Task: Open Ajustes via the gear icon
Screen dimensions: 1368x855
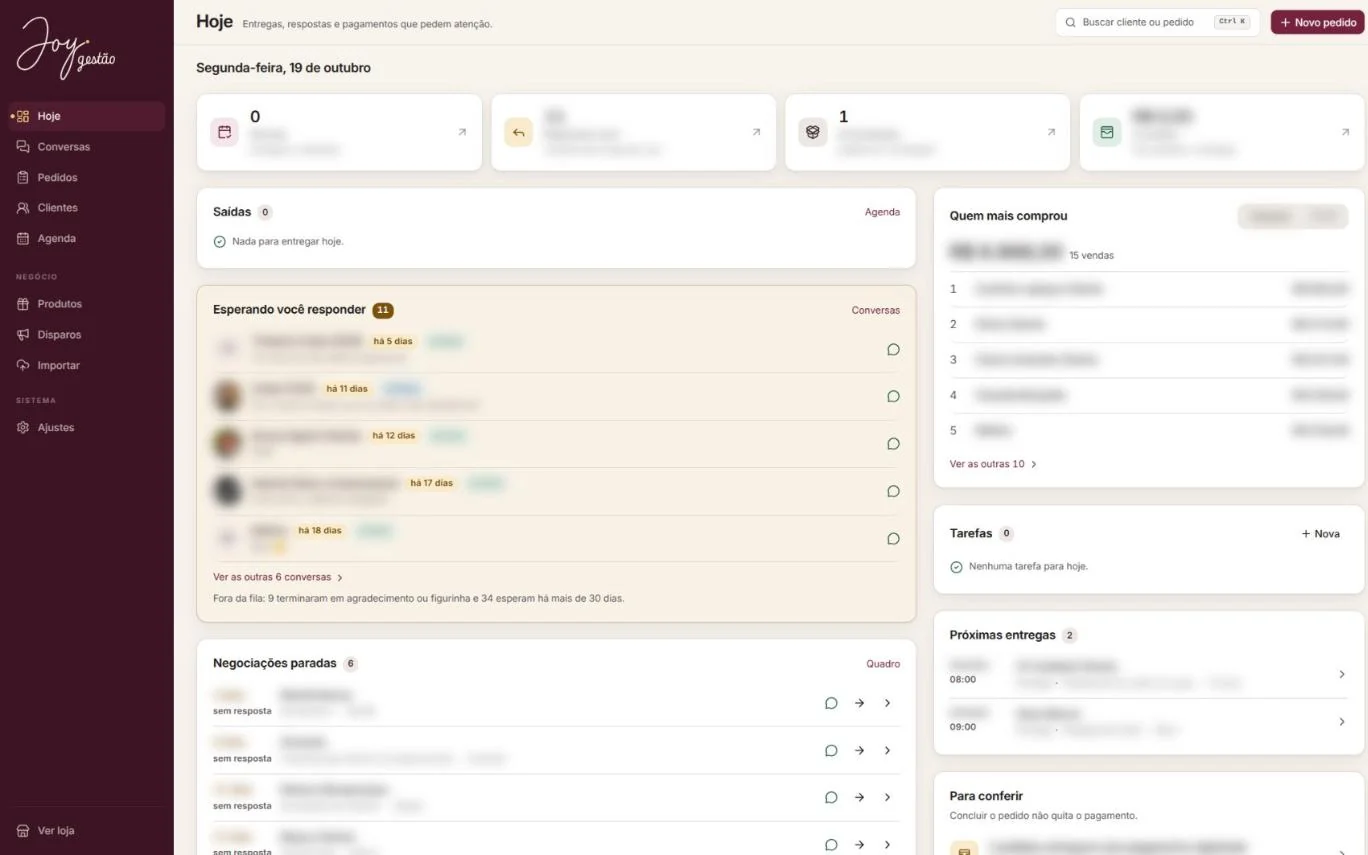Action: [x=23, y=427]
